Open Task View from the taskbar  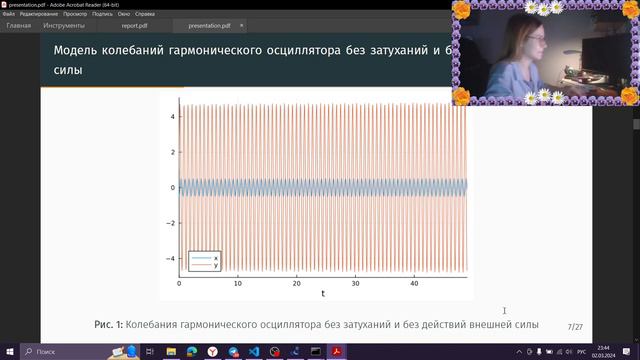150,351
